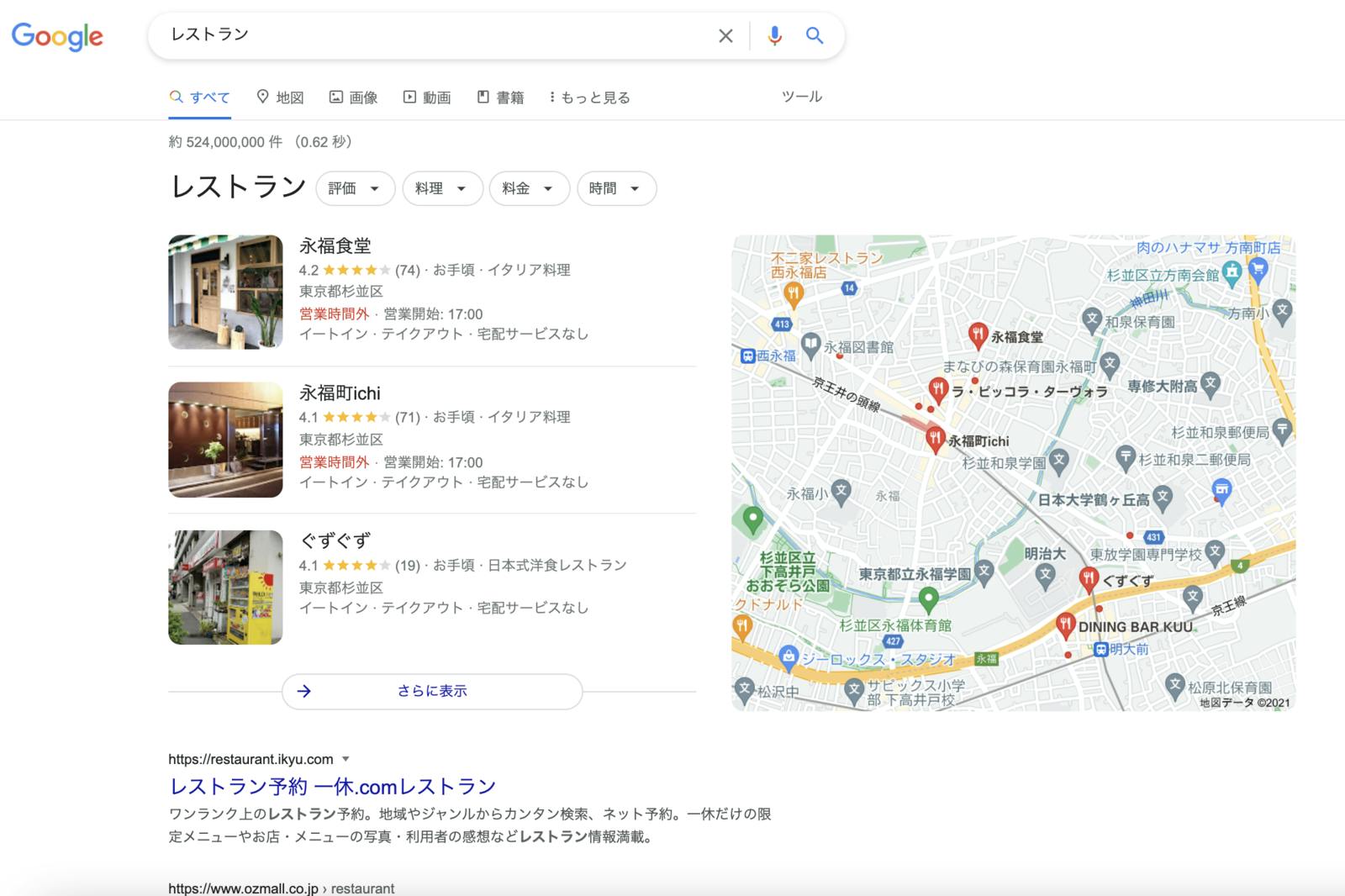Click the ジーロックス・スタジオ blue marker

point(788,657)
